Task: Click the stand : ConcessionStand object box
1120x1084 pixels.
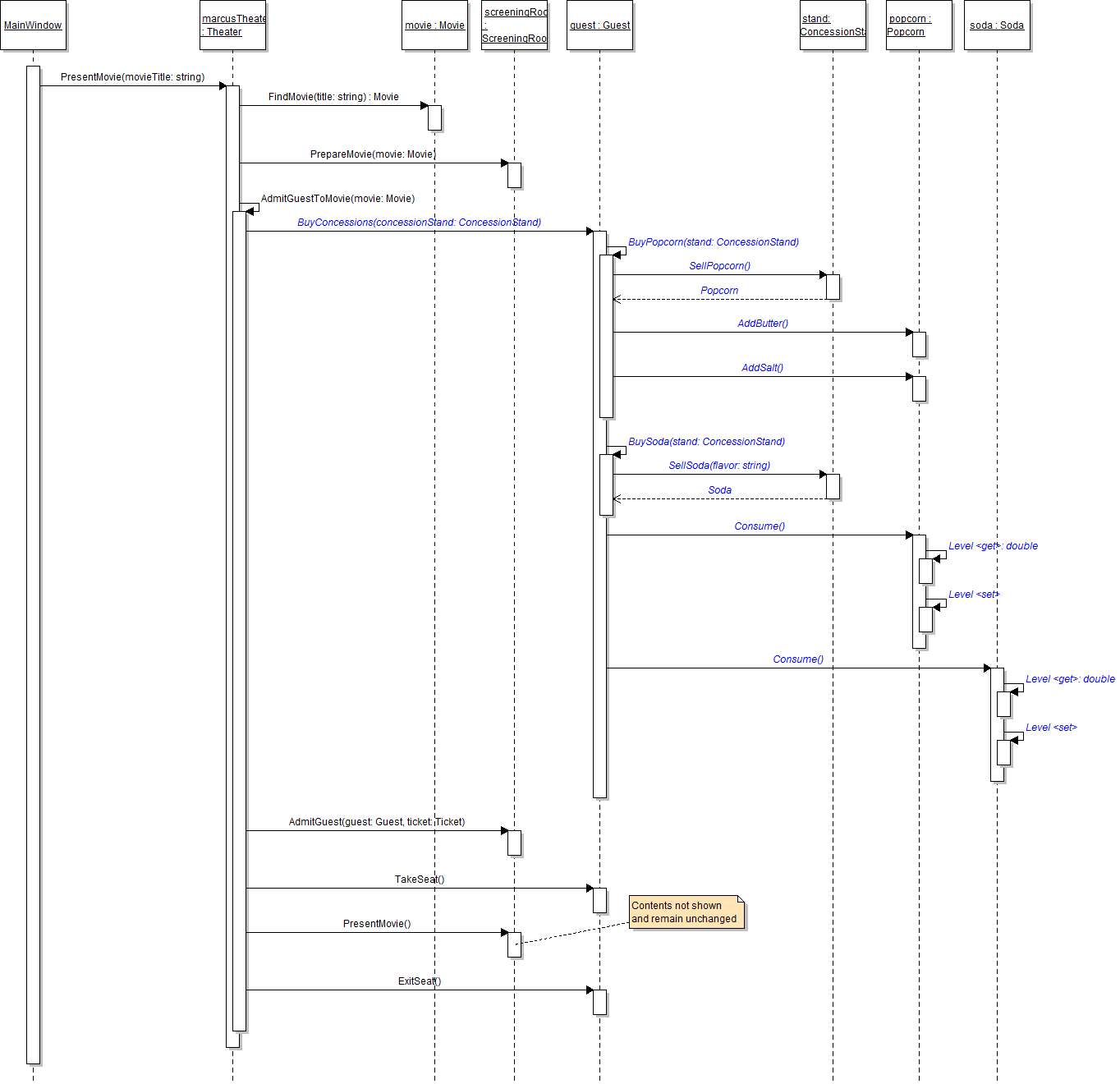Action: 833,25
